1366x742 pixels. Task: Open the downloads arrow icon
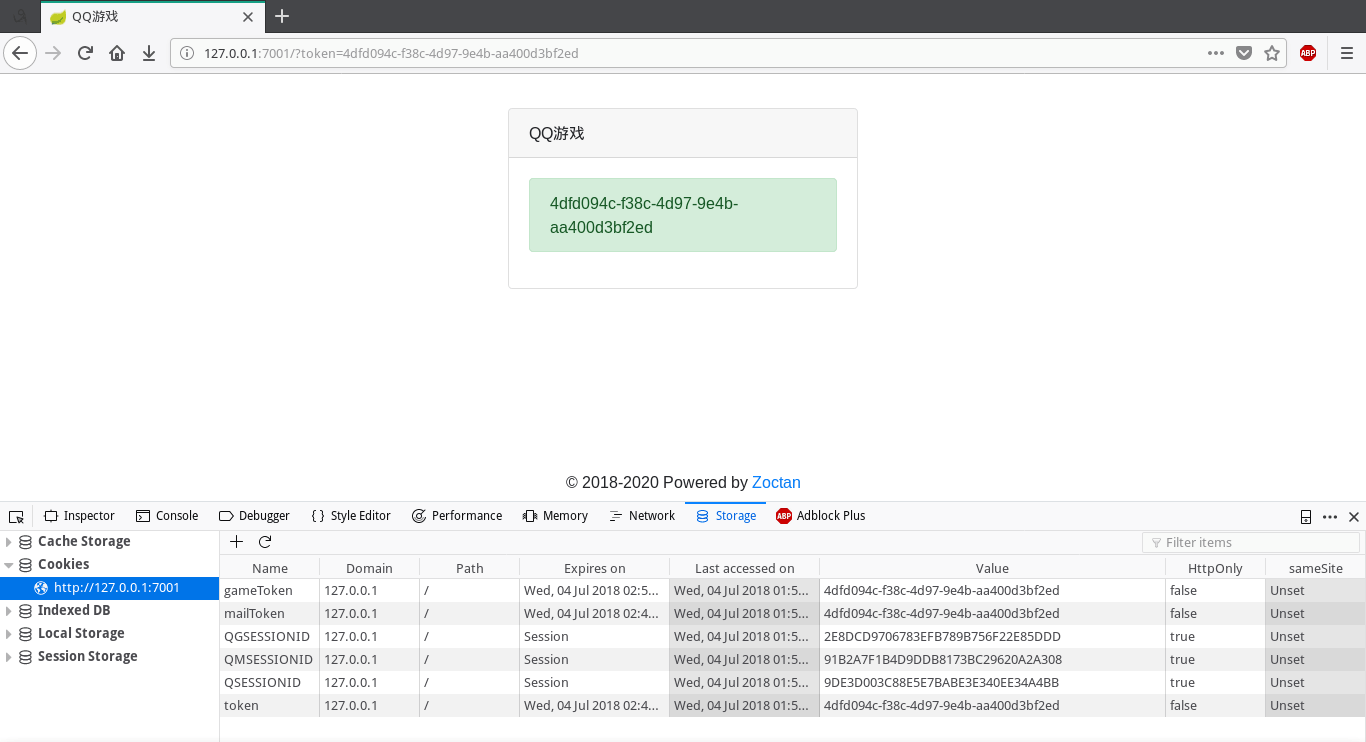click(149, 53)
